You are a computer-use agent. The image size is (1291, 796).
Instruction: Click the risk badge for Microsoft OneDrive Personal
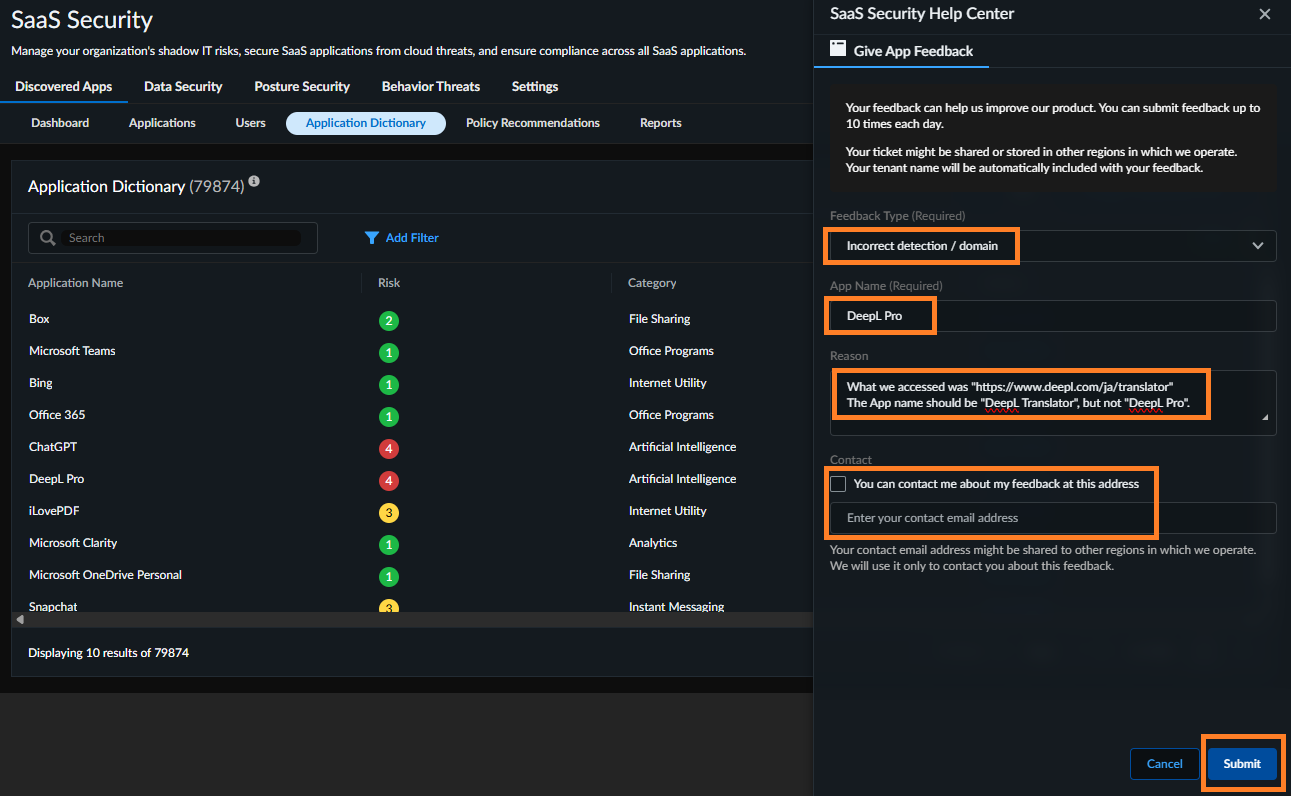click(x=389, y=577)
